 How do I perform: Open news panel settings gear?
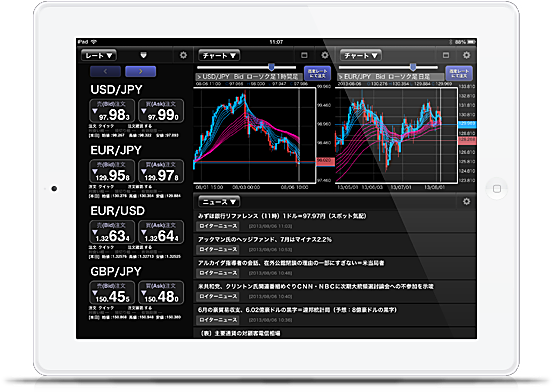coord(467,201)
